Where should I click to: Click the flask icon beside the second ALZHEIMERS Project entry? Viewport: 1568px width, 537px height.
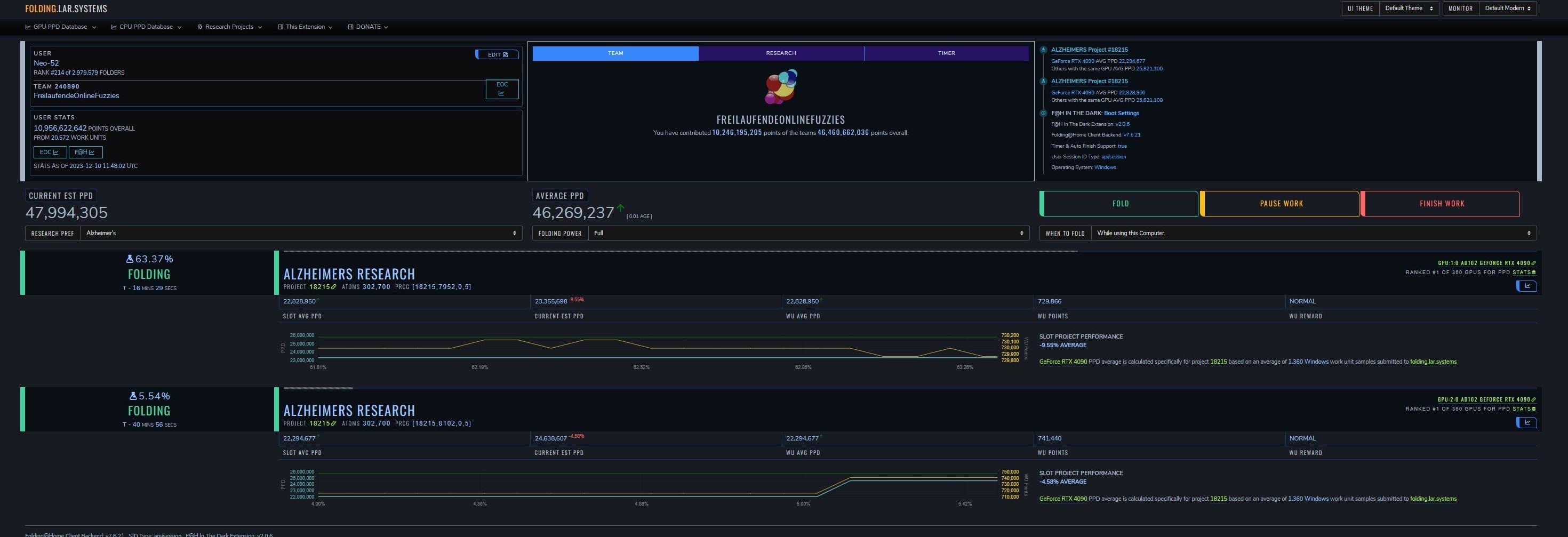pyautogui.click(x=1043, y=81)
